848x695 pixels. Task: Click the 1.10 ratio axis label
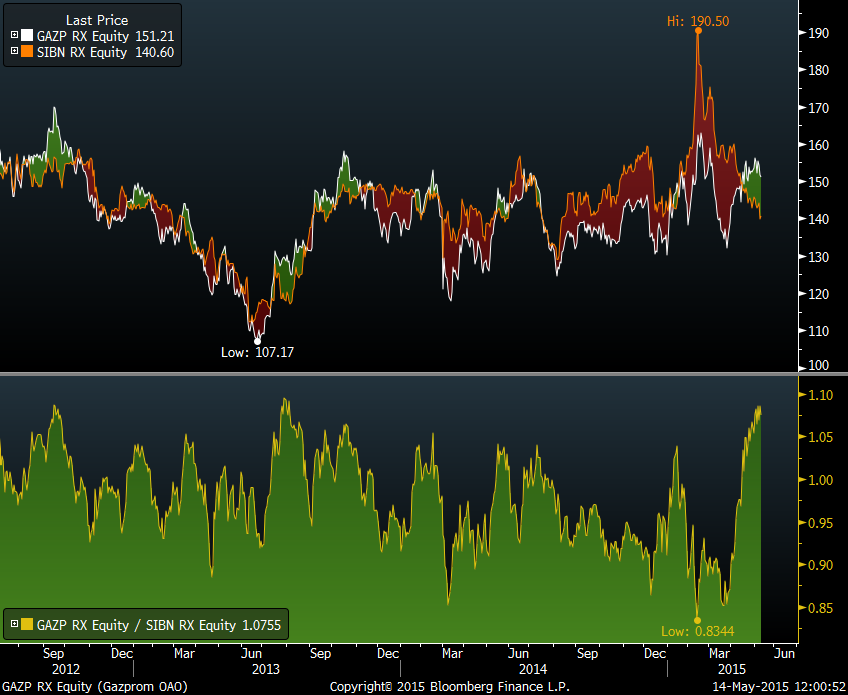pyautogui.click(x=820, y=395)
